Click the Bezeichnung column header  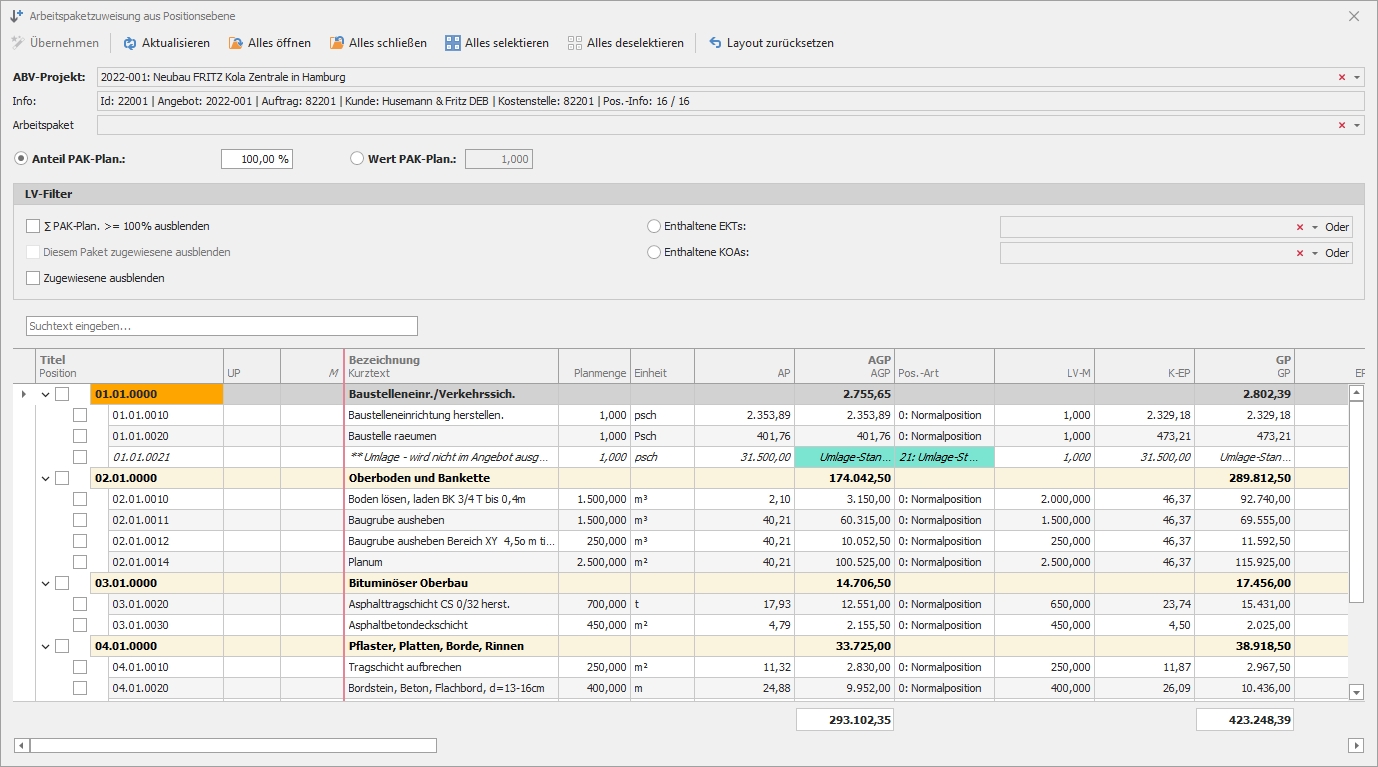click(384, 360)
